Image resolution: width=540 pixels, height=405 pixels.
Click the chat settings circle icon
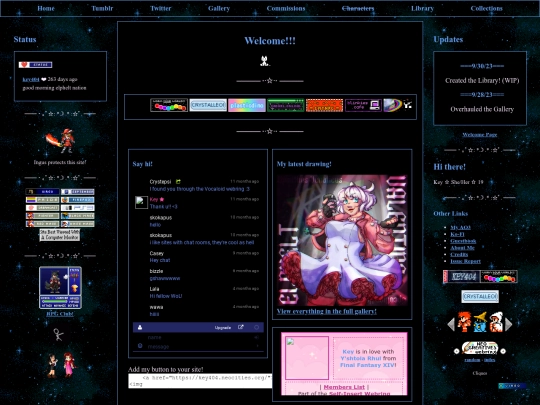point(257,327)
